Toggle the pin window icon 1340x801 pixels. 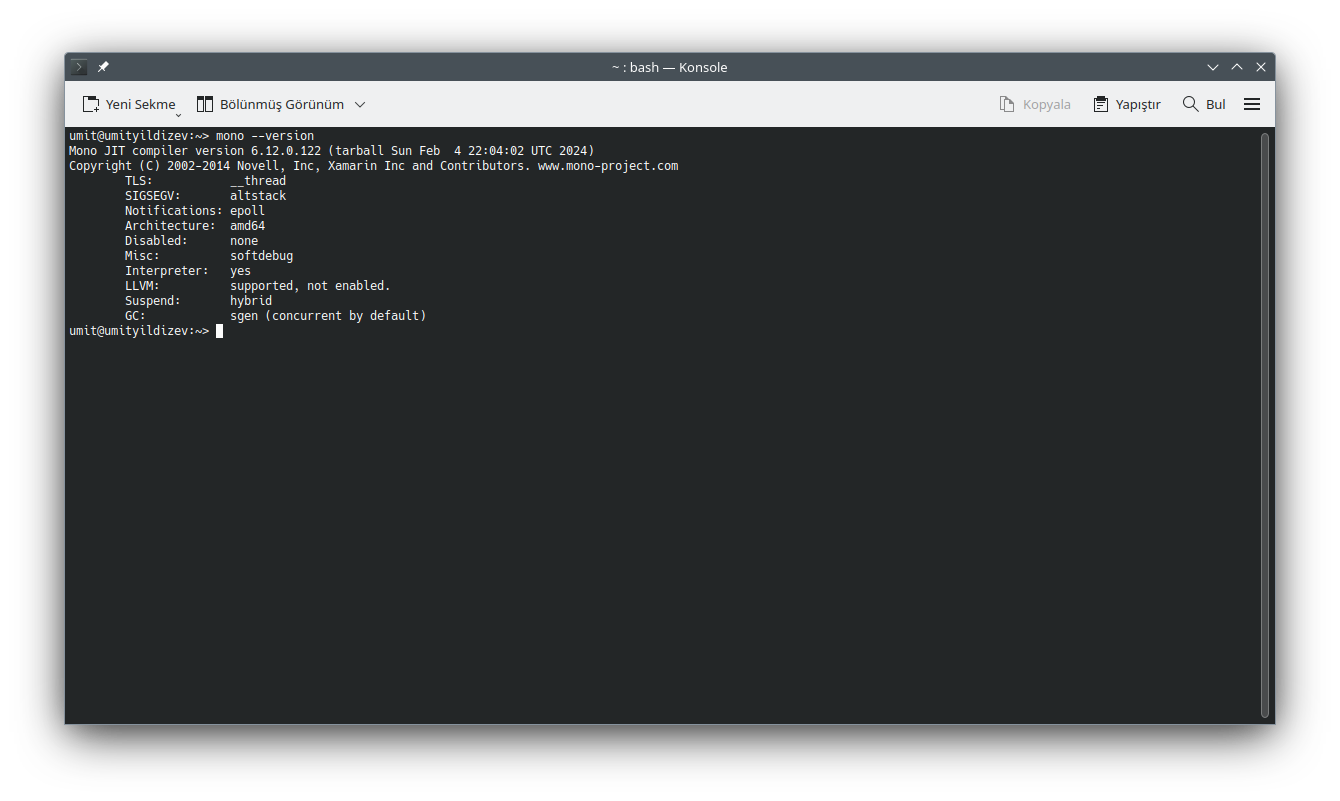point(103,67)
